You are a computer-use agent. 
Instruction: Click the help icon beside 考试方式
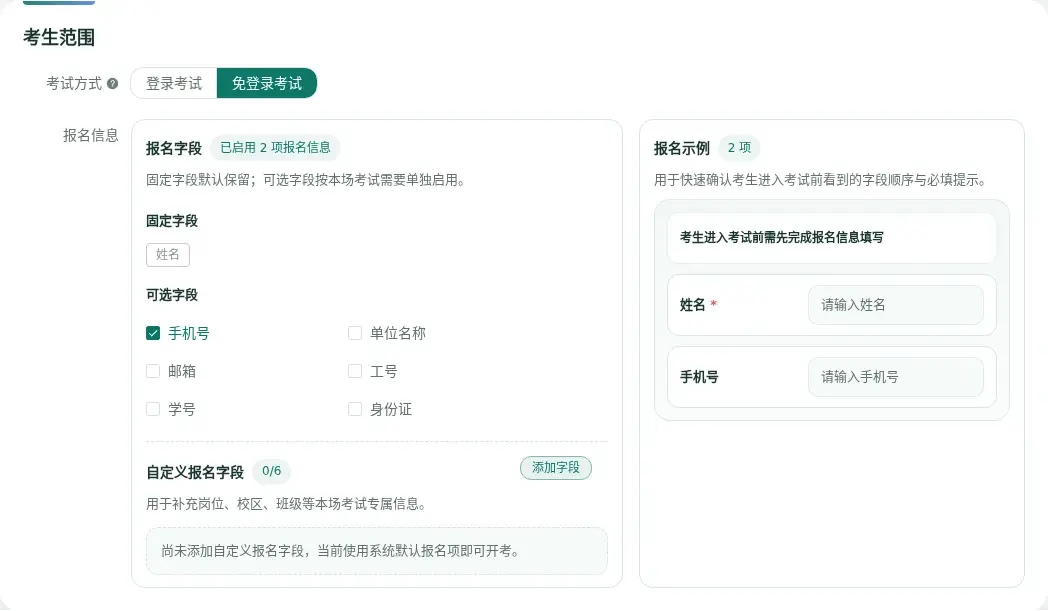[x=112, y=84]
